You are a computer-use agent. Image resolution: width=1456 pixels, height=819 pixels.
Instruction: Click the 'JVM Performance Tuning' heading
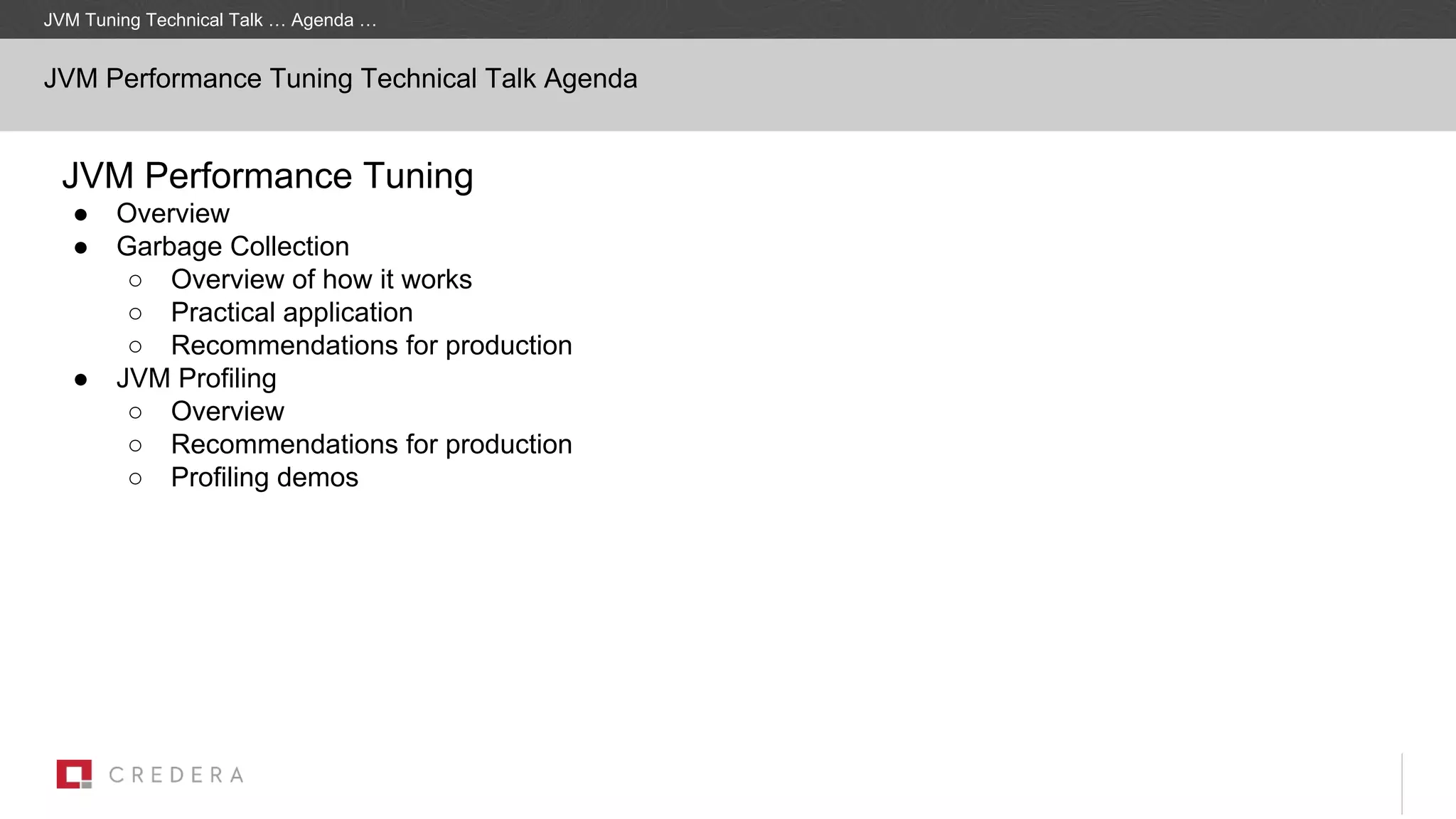[x=267, y=176]
